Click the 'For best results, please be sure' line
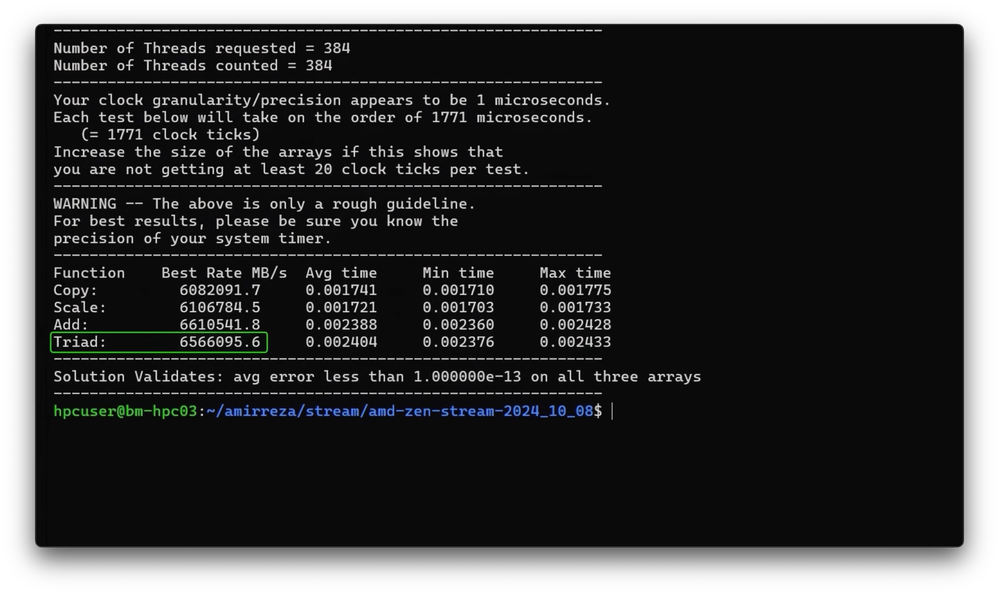The width and height of the screenshot is (999, 594). click(x=255, y=221)
